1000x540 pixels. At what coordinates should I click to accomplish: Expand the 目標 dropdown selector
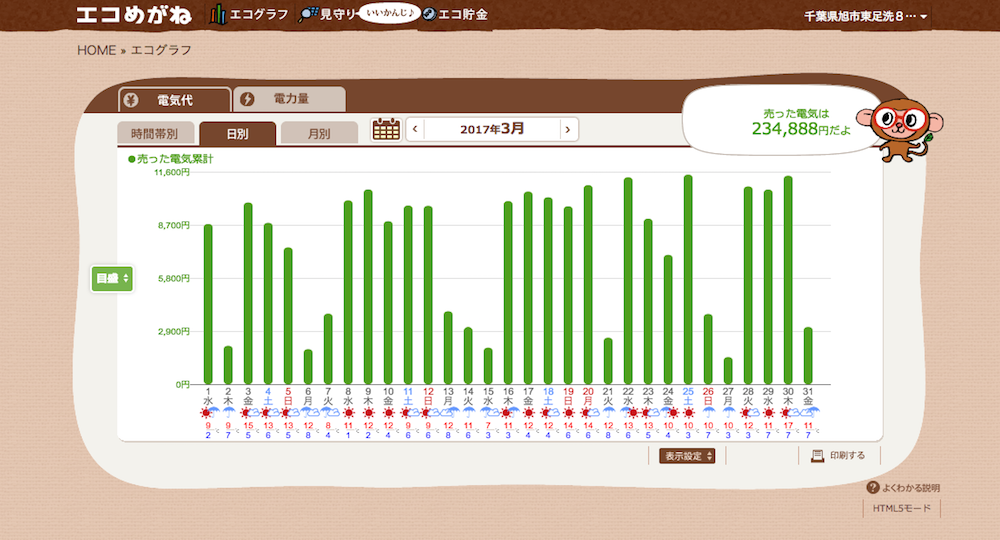tap(112, 278)
